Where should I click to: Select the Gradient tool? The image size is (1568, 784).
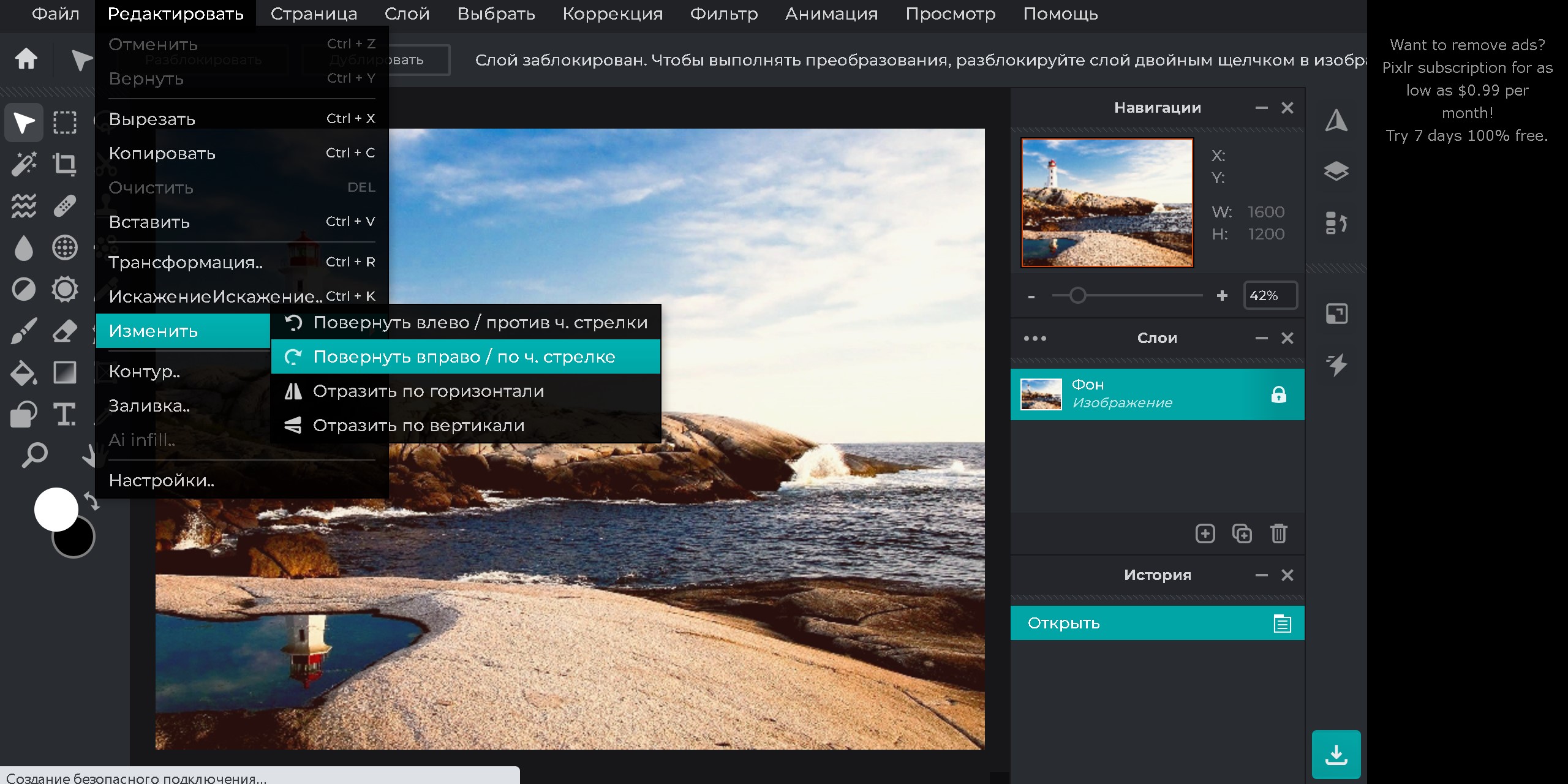[x=65, y=372]
